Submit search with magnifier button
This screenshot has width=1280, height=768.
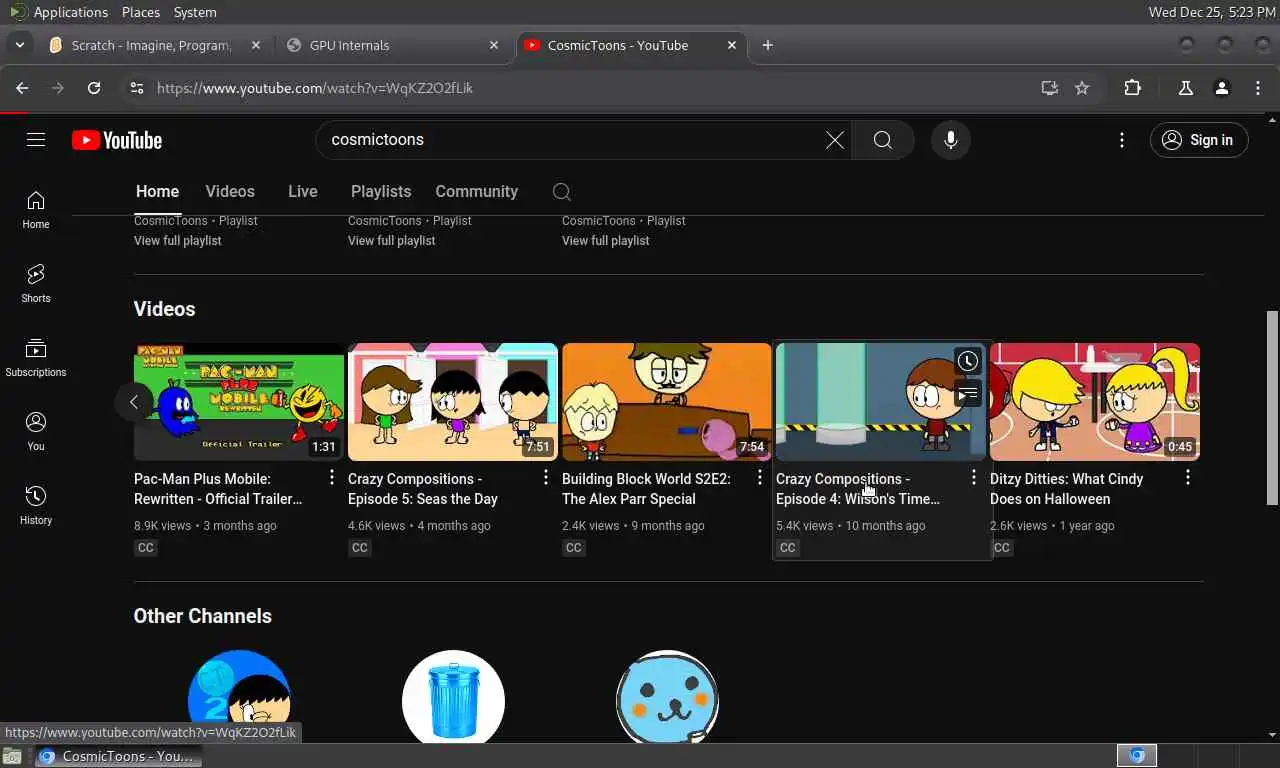point(883,140)
